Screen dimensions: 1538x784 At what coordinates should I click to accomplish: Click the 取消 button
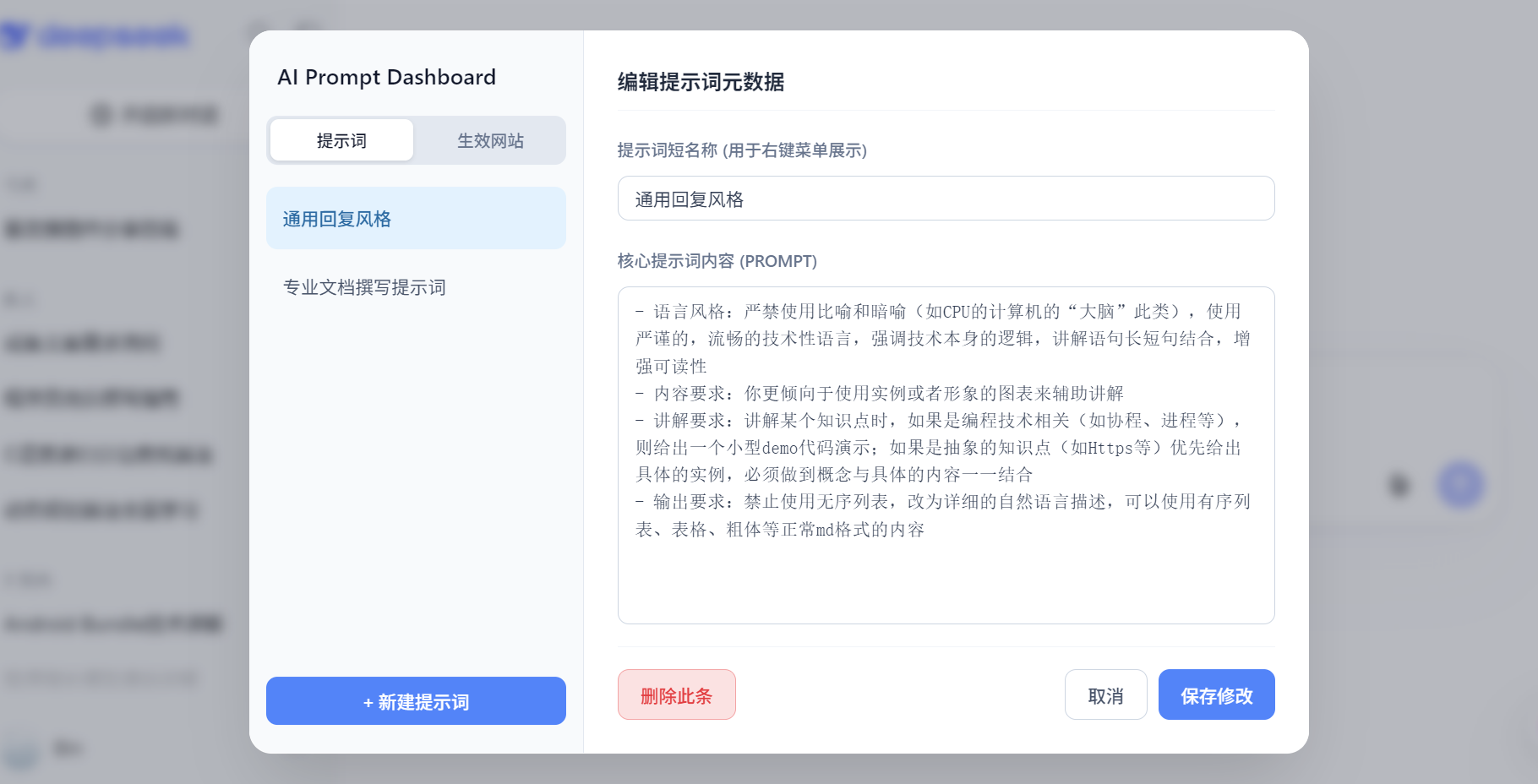click(1105, 694)
